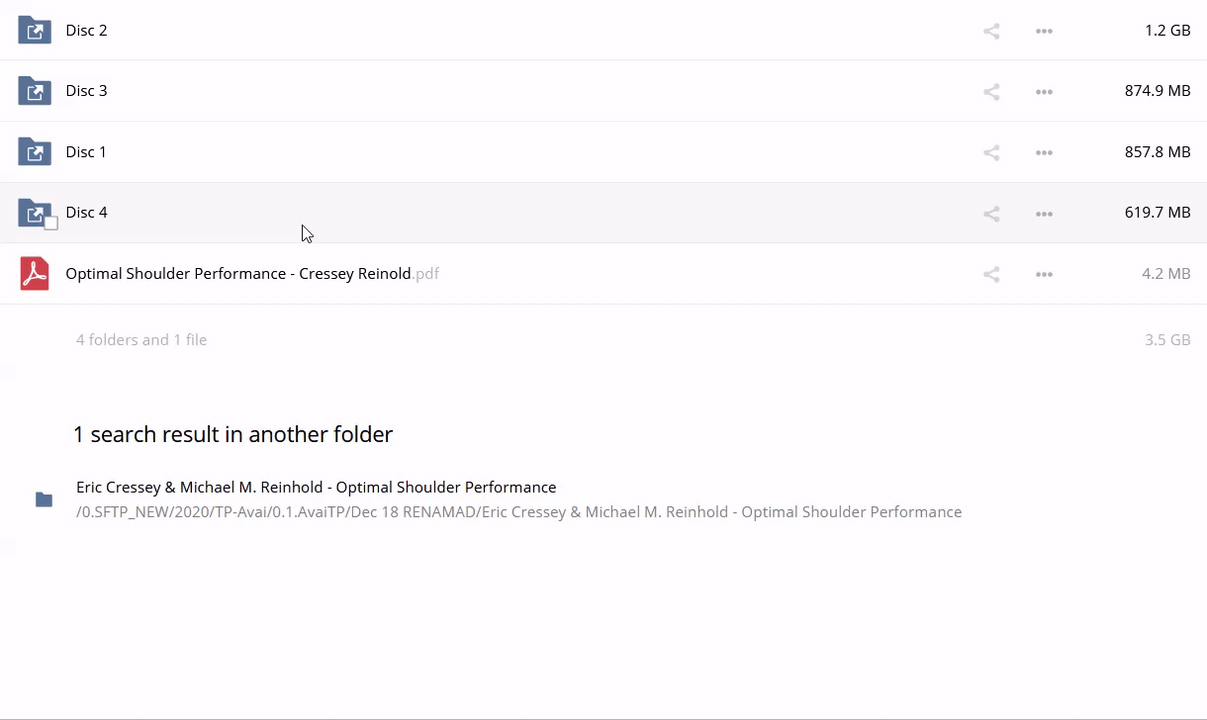Open the Disc 4 folder name
The width and height of the screenshot is (1207, 720).
[x=86, y=213]
